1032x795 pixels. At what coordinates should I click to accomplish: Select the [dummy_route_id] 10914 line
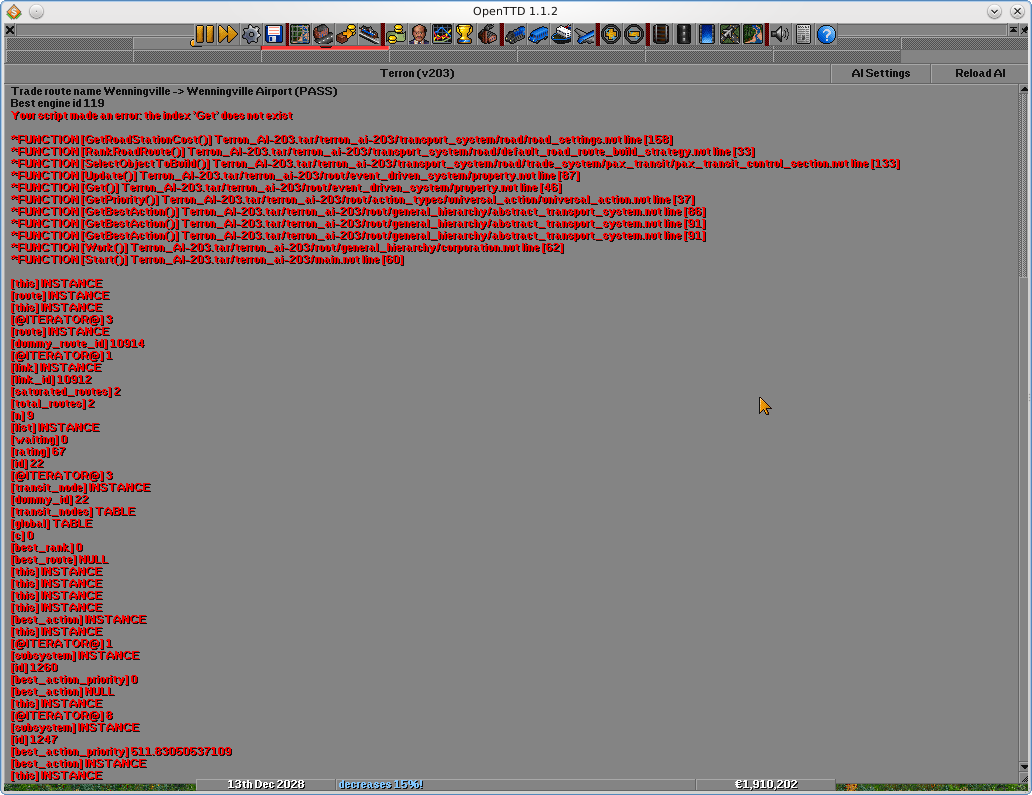pos(78,344)
